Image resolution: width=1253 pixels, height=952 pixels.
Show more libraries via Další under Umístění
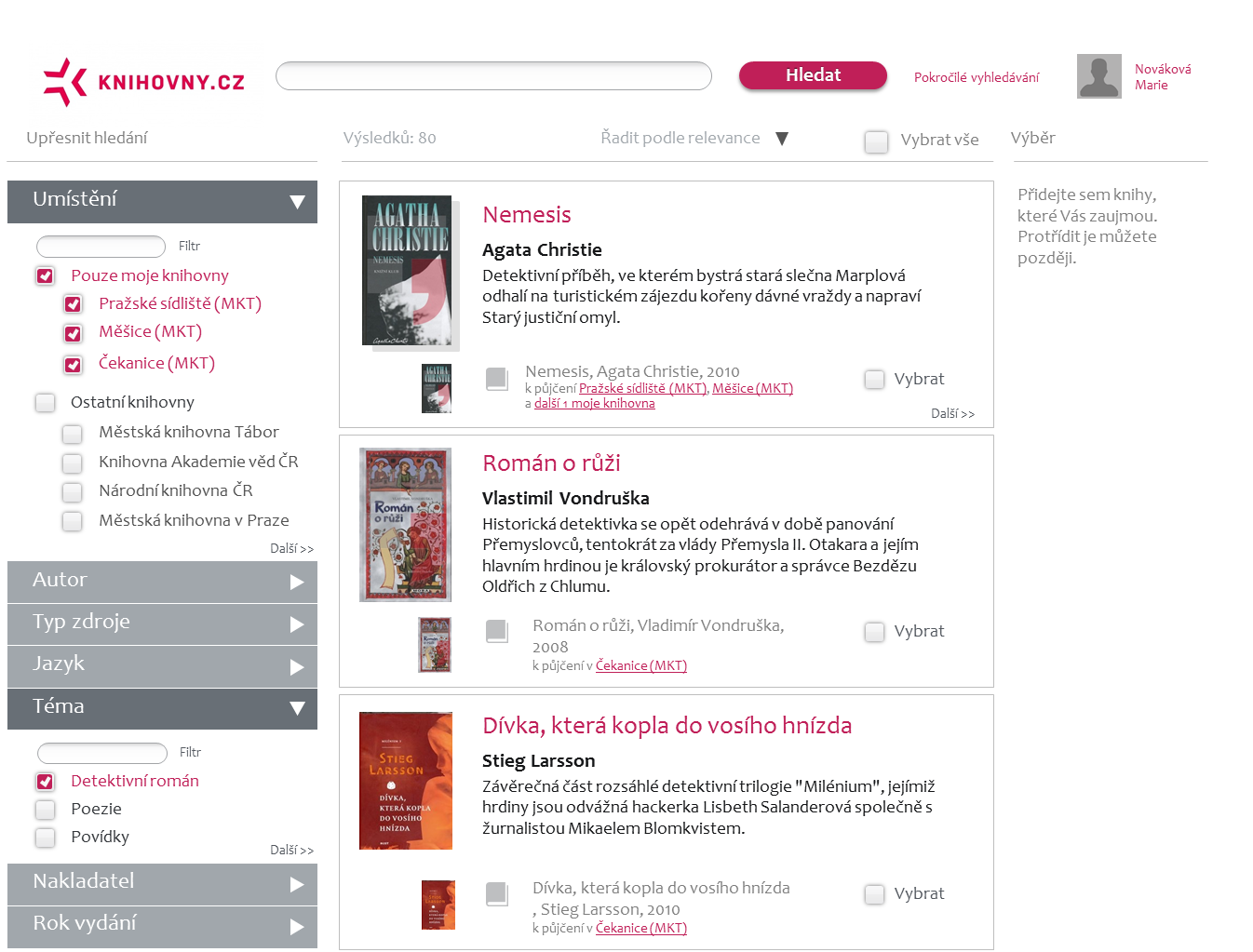tap(291, 548)
